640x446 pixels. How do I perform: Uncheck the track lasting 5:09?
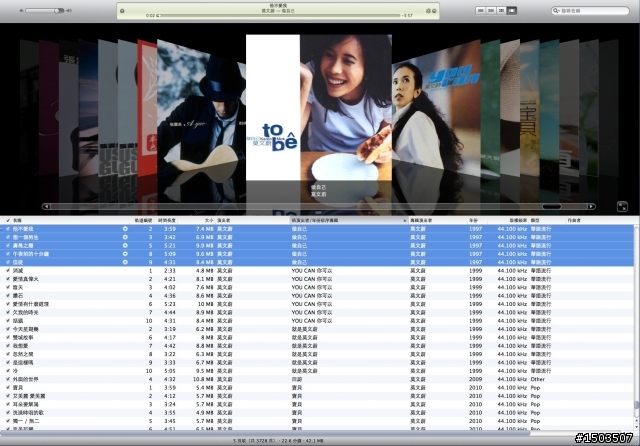pyautogui.click(x=8, y=254)
